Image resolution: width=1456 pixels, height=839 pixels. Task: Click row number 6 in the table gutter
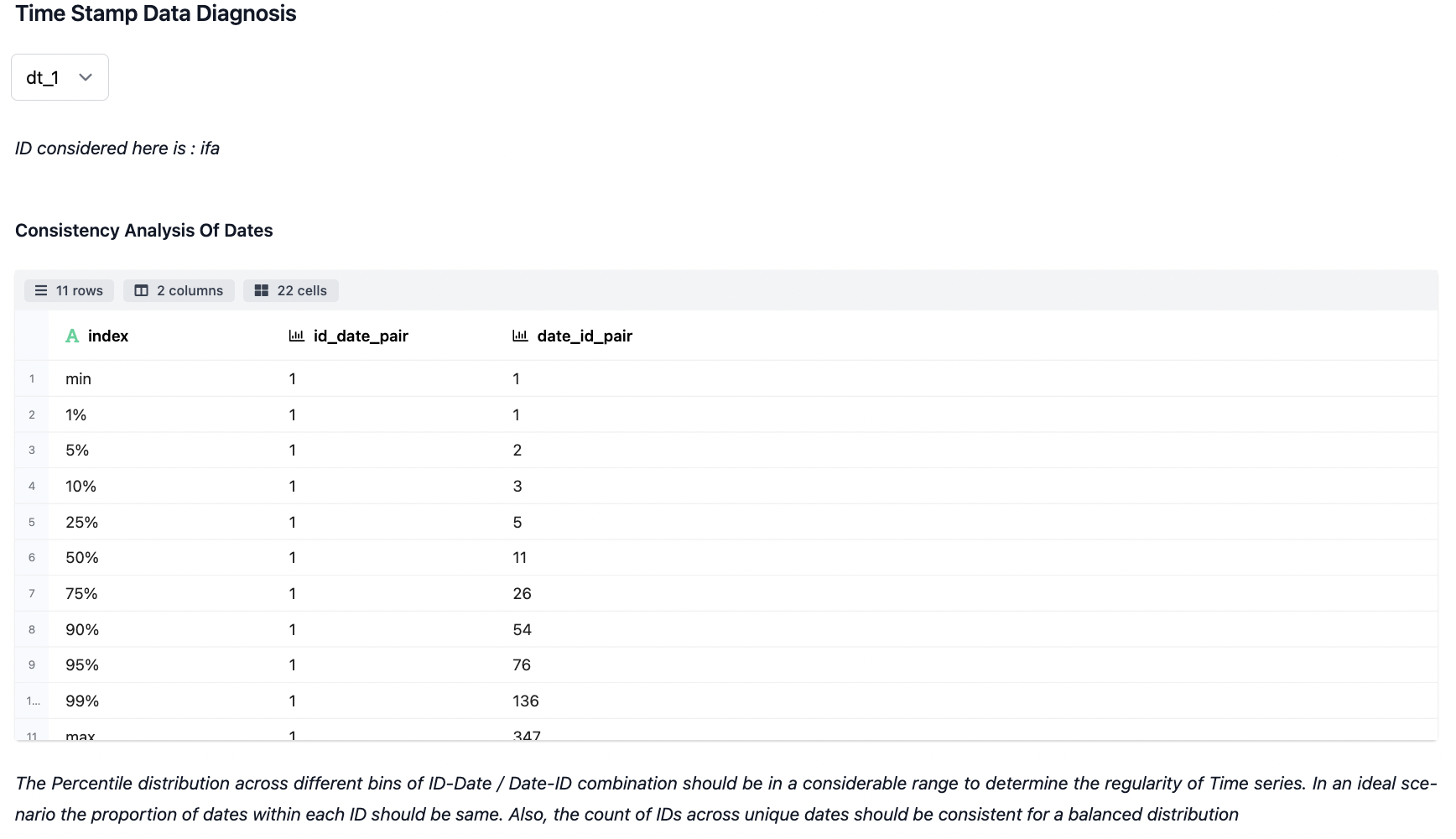(32, 558)
